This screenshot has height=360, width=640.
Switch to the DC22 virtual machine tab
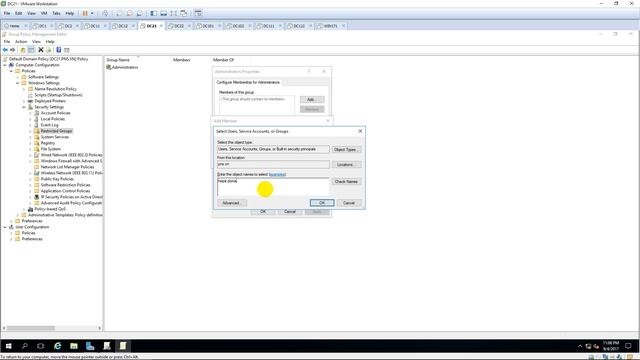[179, 26]
